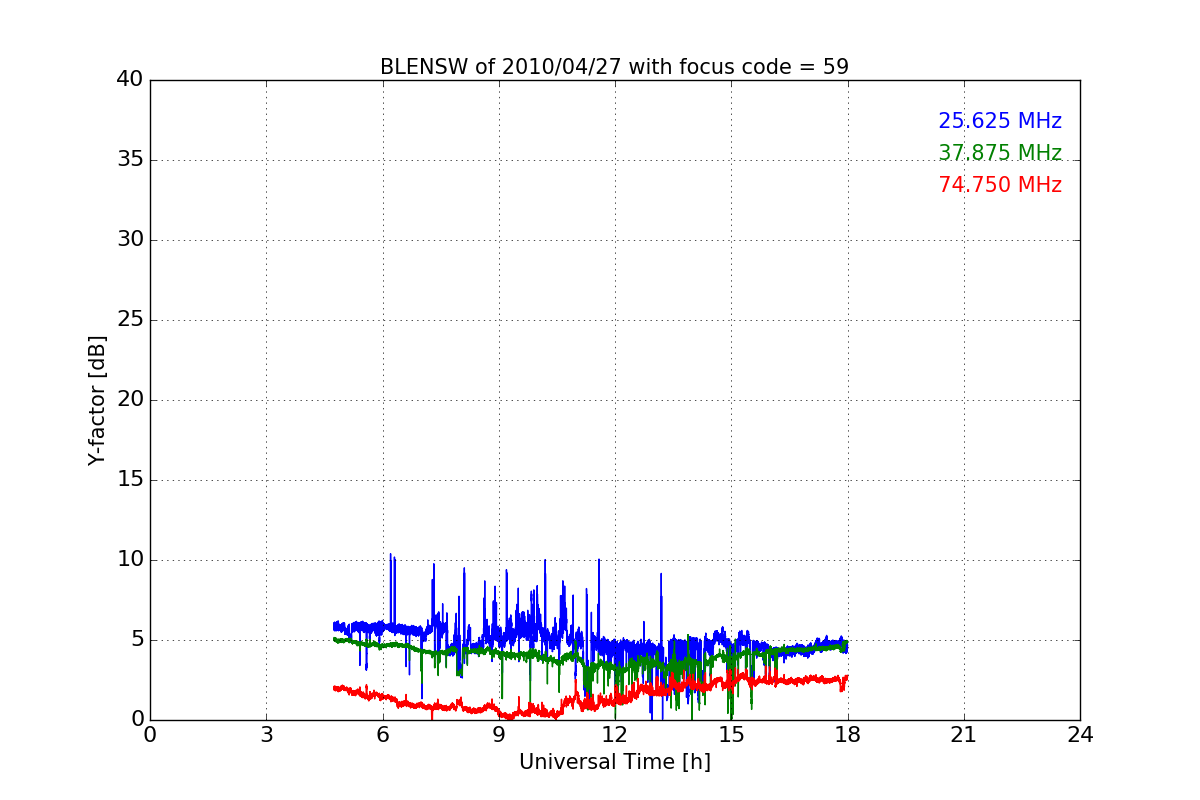Viewport: 1200px width, 800px height.
Task: Click the y-axis tick label 40
Action: 130,80
